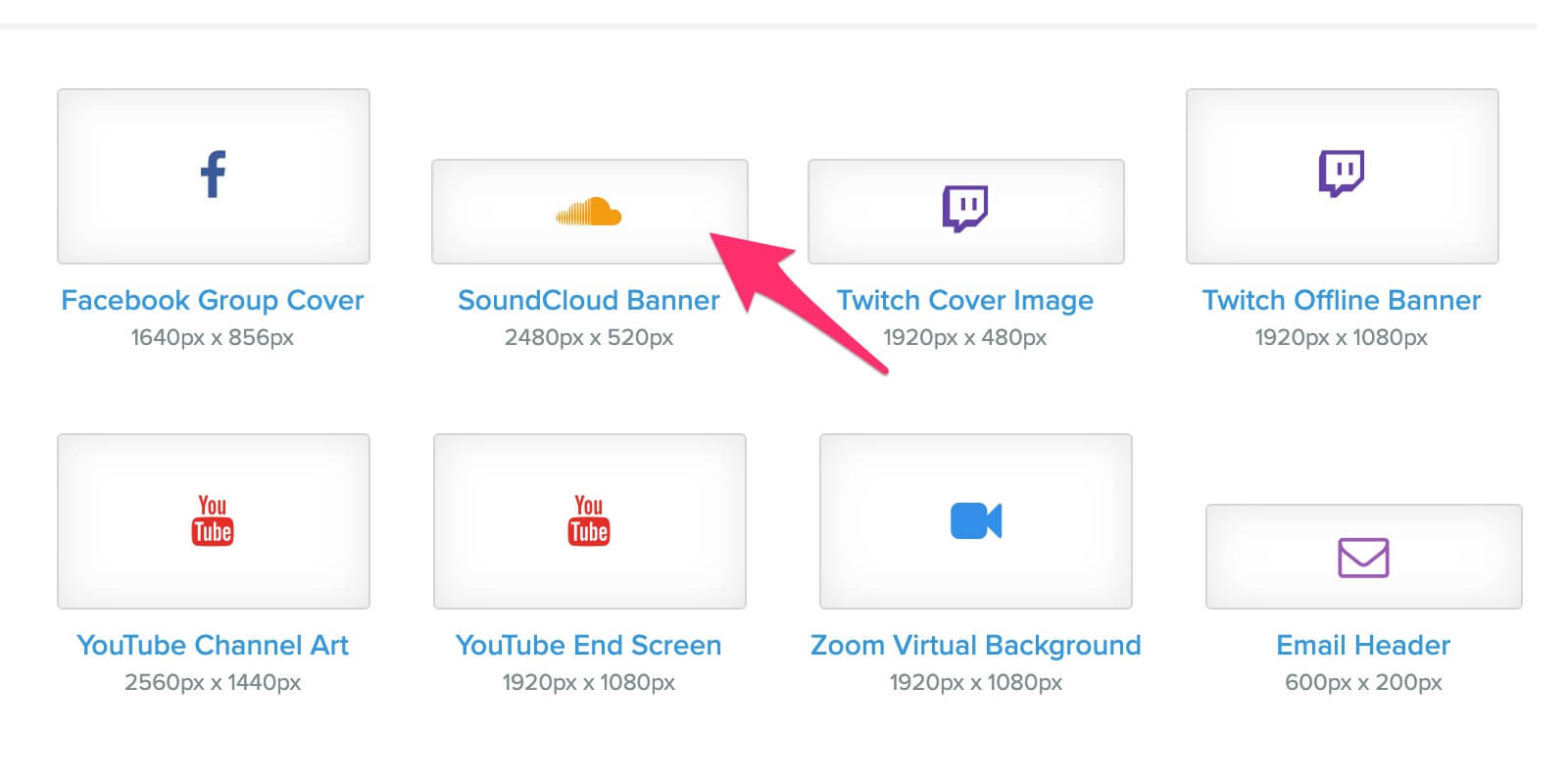Open the Facebook Group Cover link
Viewport: 1568px width, 784px height.
tap(213, 300)
